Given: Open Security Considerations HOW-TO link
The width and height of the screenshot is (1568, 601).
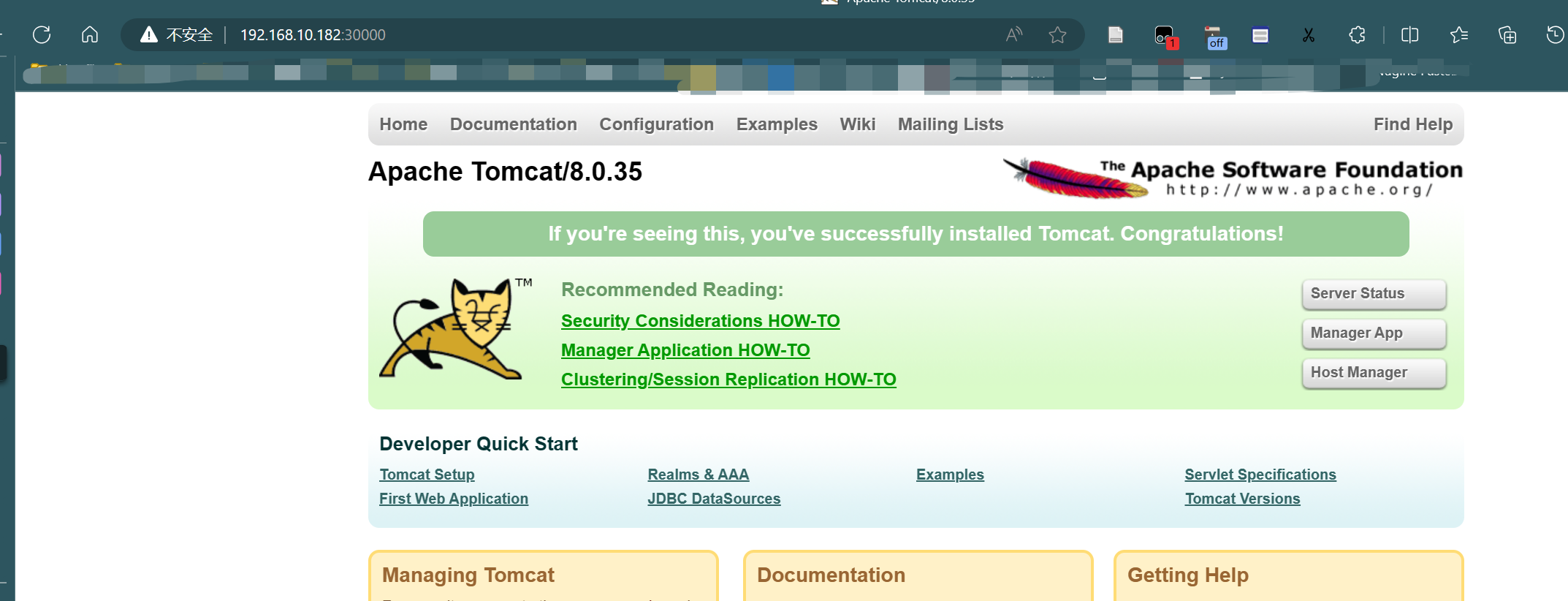Looking at the screenshot, I should tap(700, 321).
